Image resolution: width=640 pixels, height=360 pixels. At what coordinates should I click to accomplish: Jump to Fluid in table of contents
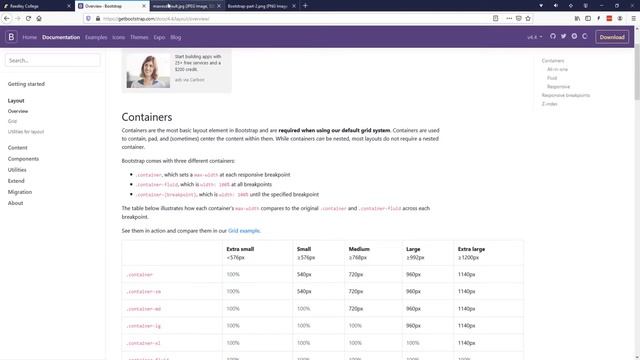click(552, 78)
